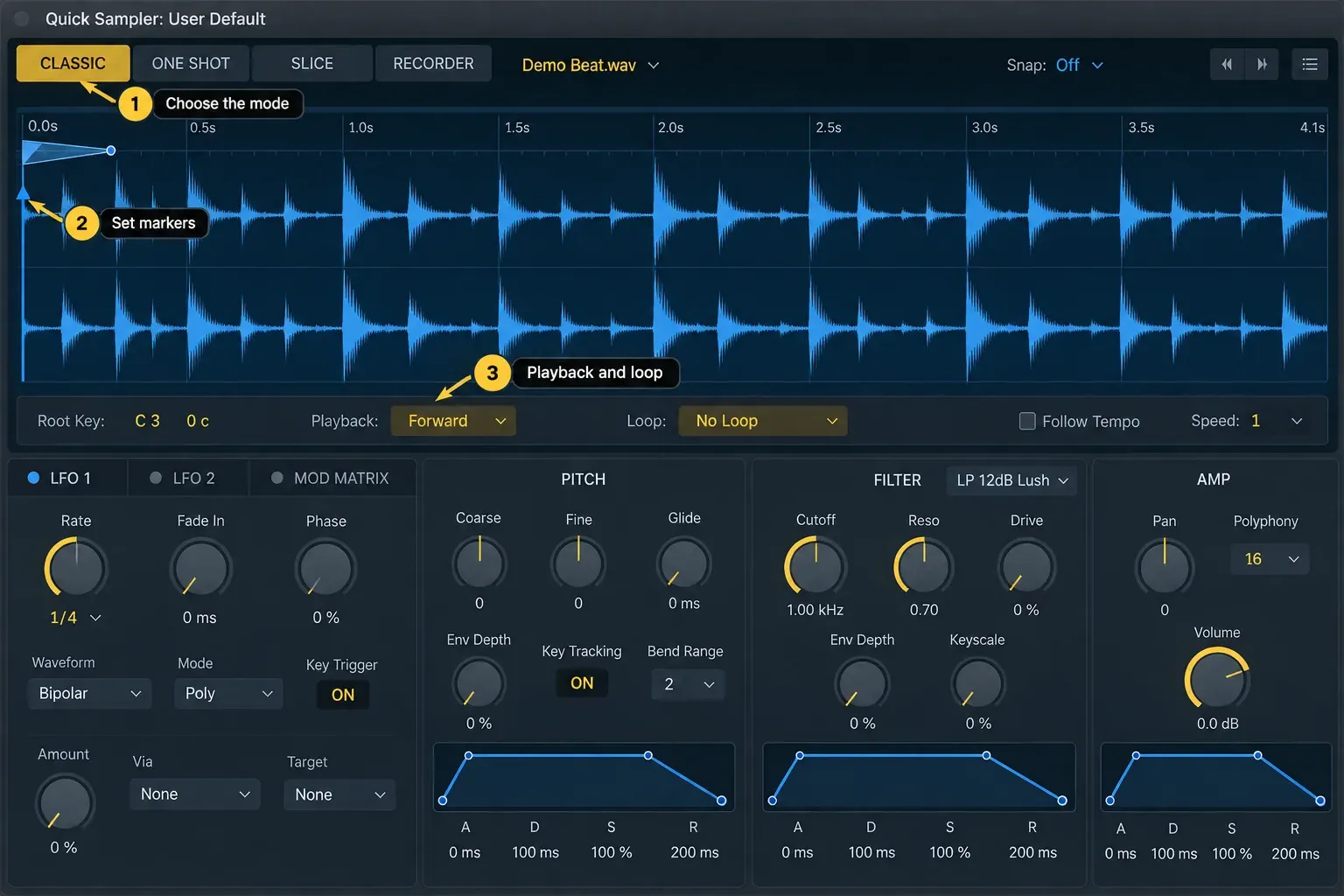Switch to RECORDER mode
This screenshot has height=896, width=1344.
(x=433, y=63)
